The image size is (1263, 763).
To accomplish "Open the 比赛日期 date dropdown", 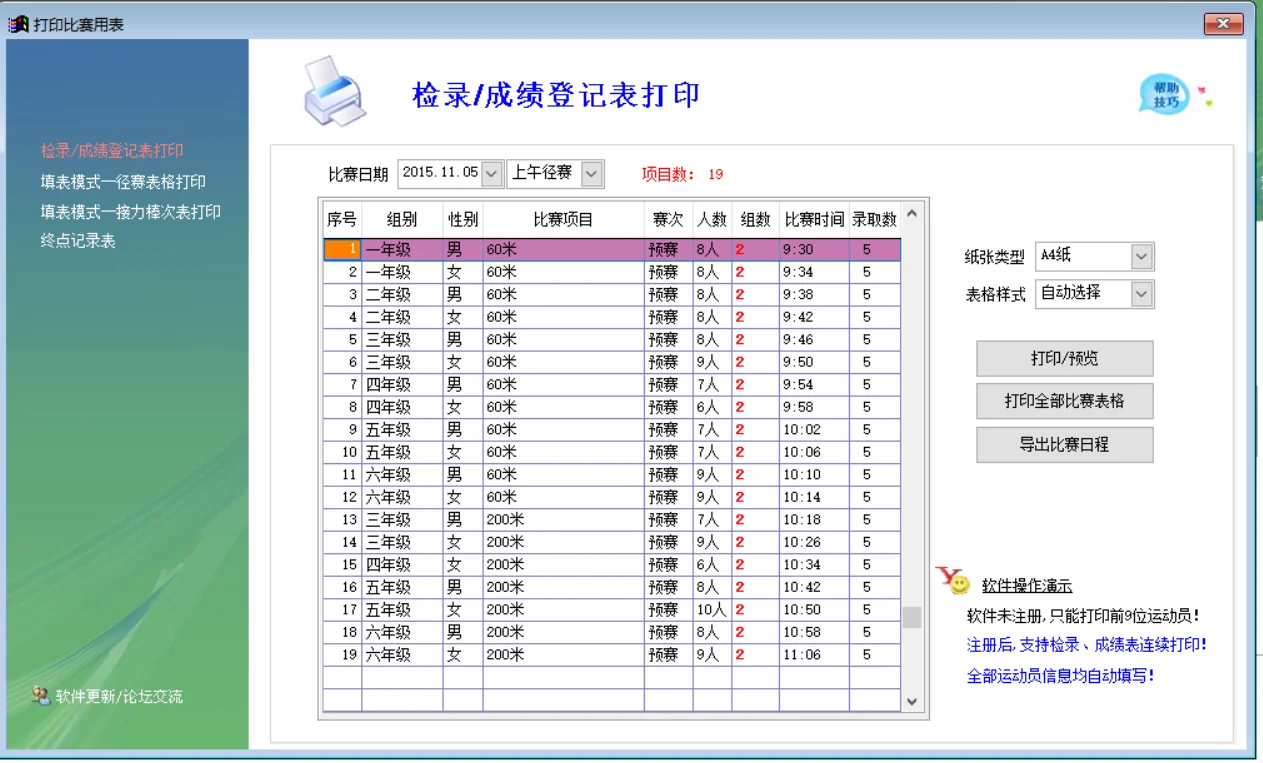I will [x=489, y=171].
